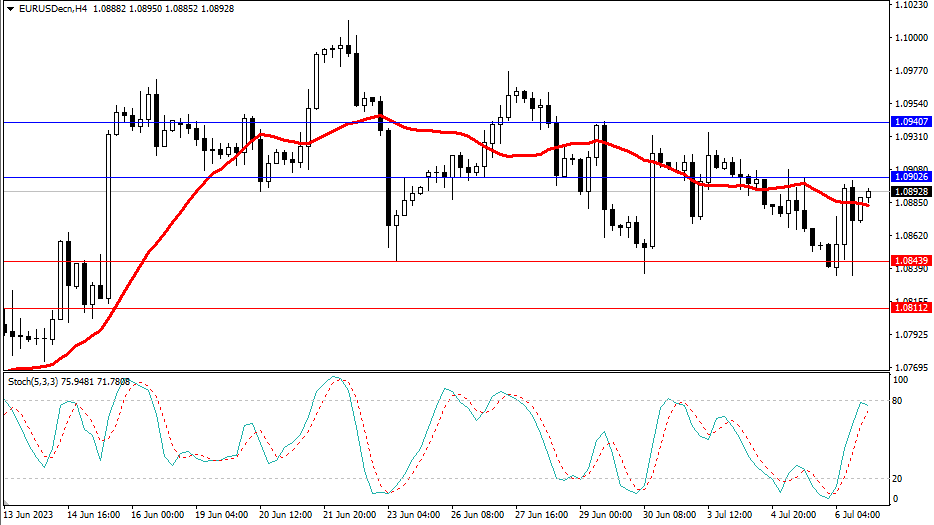This screenshot has height=525, width=934.
Task: Click the 21 Jun 20:00 time label
Action: coord(349,514)
